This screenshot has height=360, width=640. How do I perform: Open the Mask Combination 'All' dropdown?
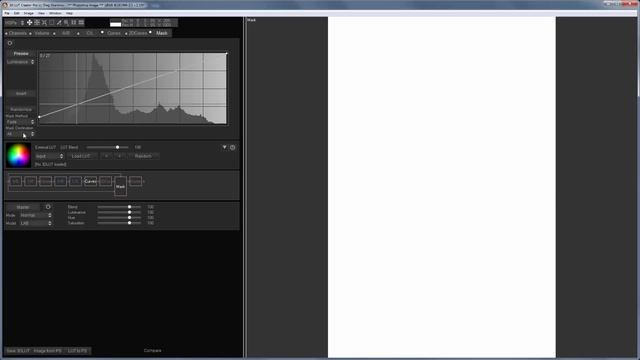pos(20,134)
